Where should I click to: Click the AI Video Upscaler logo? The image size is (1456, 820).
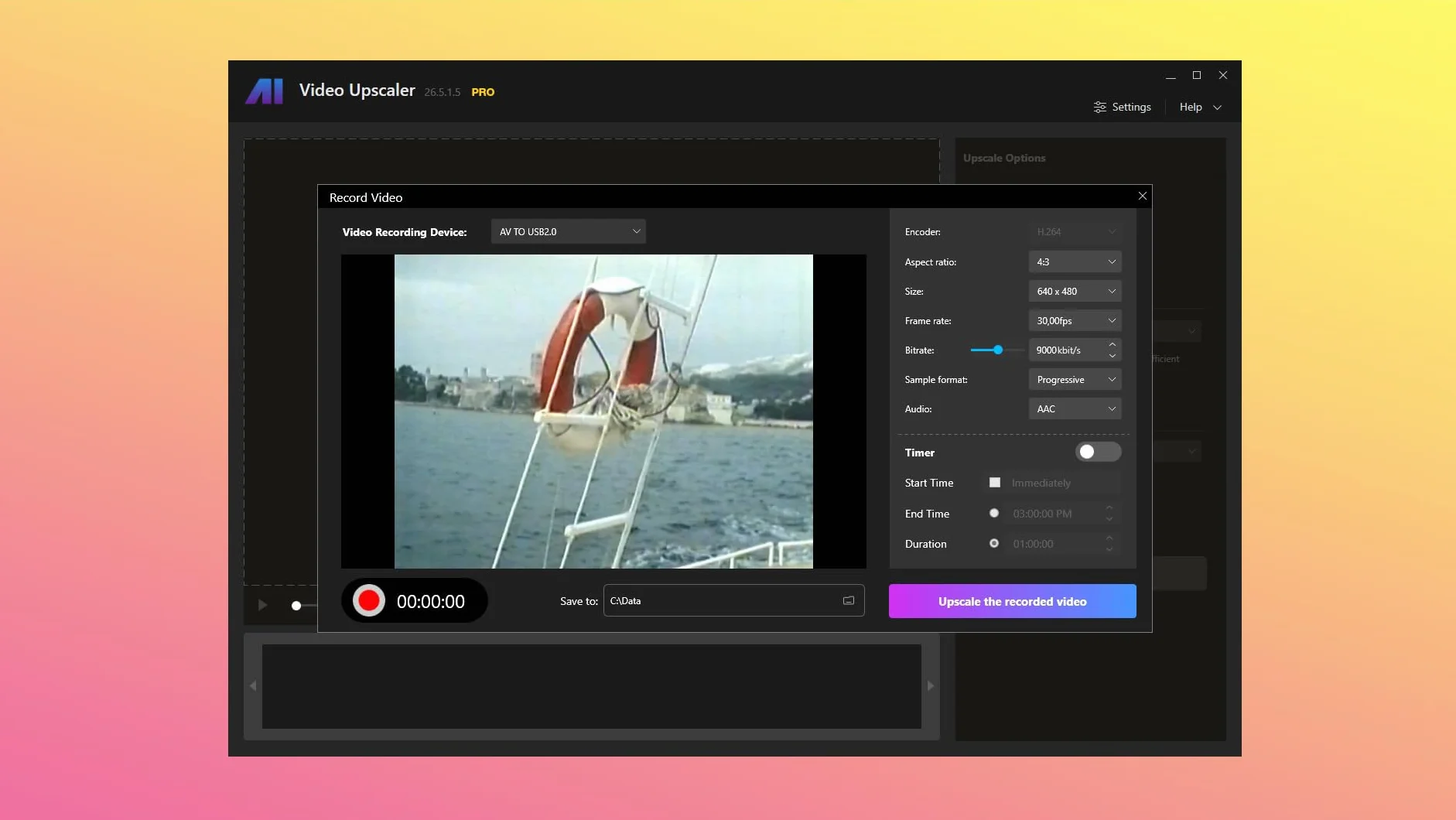click(265, 91)
